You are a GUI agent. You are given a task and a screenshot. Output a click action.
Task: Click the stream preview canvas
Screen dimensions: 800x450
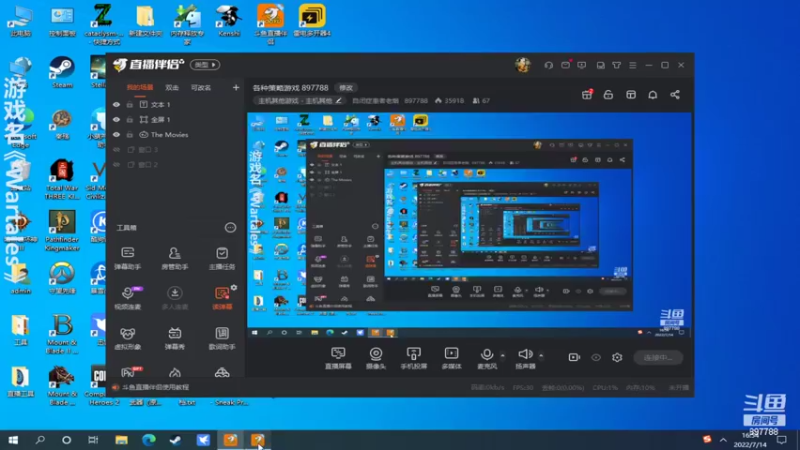pyautogui.click(x=469, y=225)
